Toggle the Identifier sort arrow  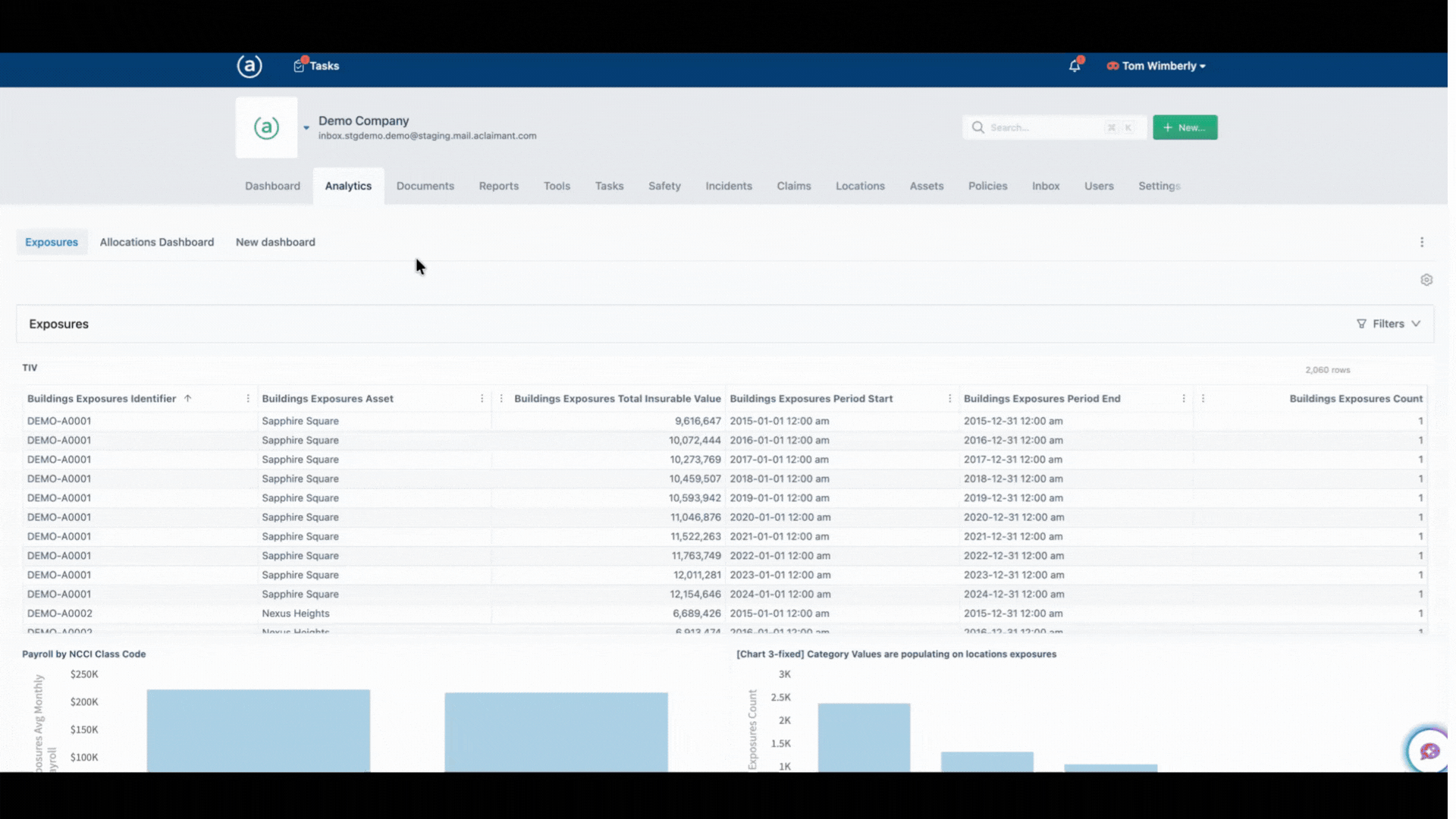(187, 399)
